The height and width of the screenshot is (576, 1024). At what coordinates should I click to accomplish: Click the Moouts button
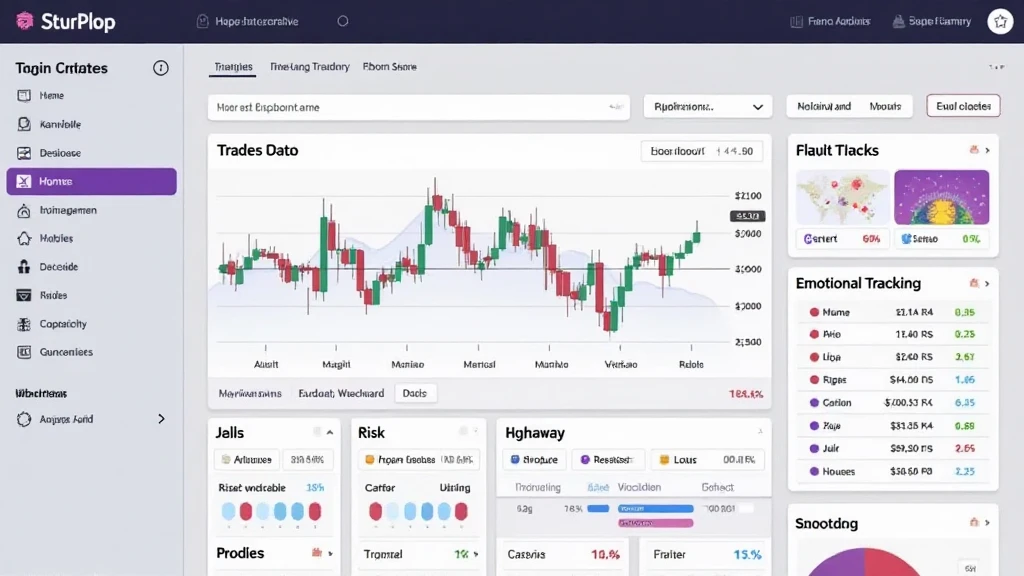pos(886,106)
